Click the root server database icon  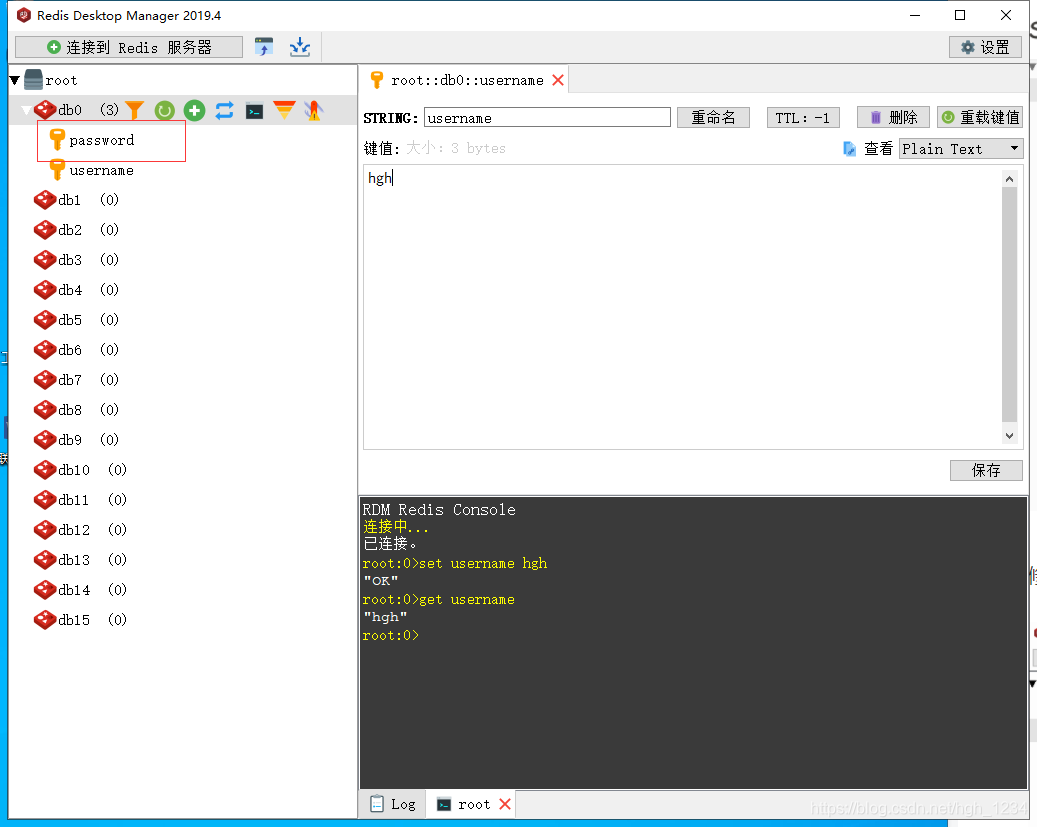click(x=33, y=80)
